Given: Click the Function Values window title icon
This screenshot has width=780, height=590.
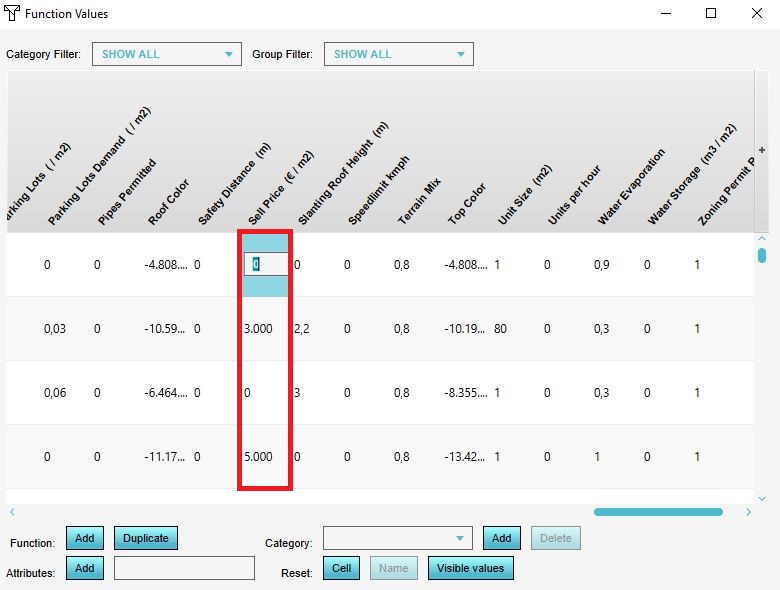Looking at the screenshot, I should (12, 14).
